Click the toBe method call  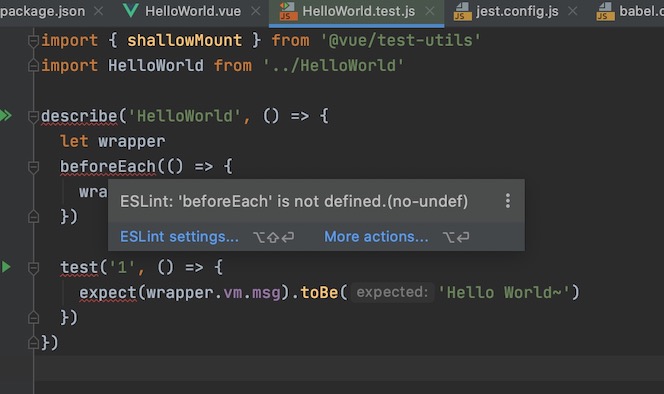click(319, 293)
